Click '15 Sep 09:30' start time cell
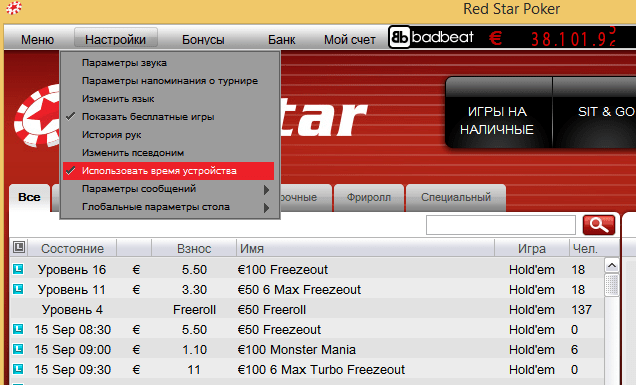 coord(73,370)
